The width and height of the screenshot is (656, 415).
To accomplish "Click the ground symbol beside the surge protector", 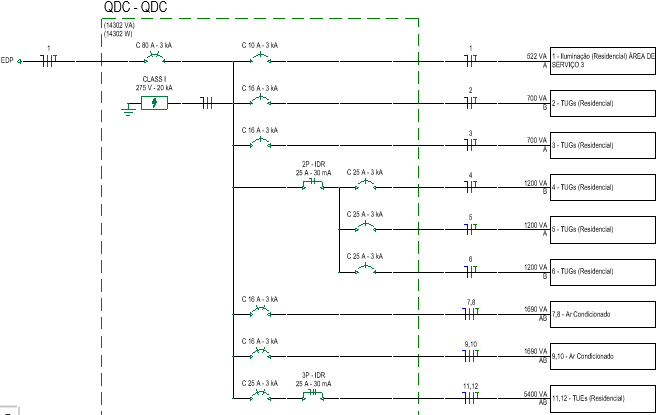I will (x=127, y=108).
